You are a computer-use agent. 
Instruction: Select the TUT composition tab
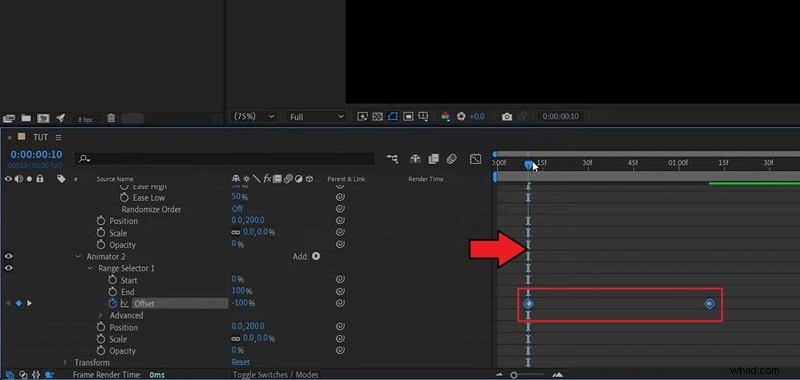40,137
